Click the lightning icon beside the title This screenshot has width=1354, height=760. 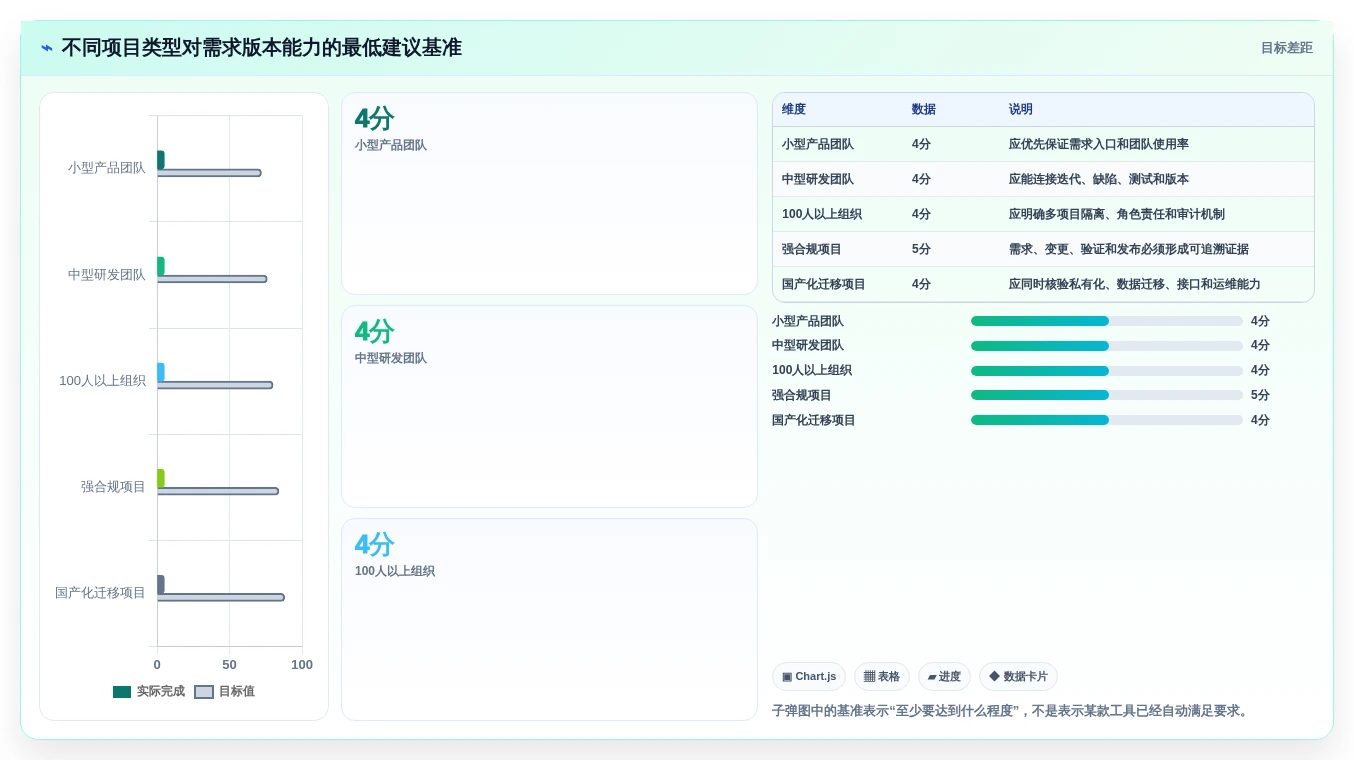(x=47, y=48)
